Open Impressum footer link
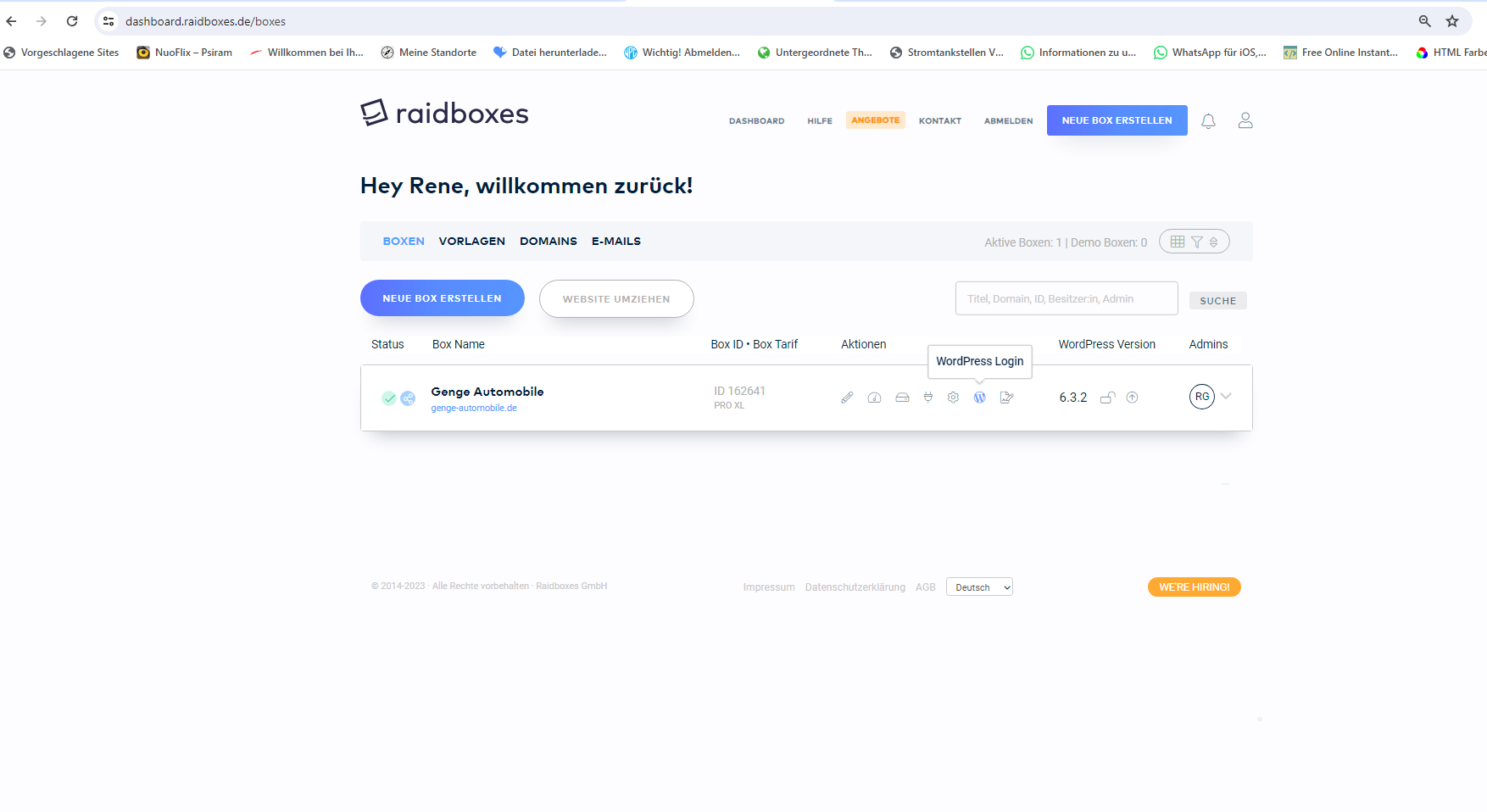1487x812 pixels. pos(769,587)
